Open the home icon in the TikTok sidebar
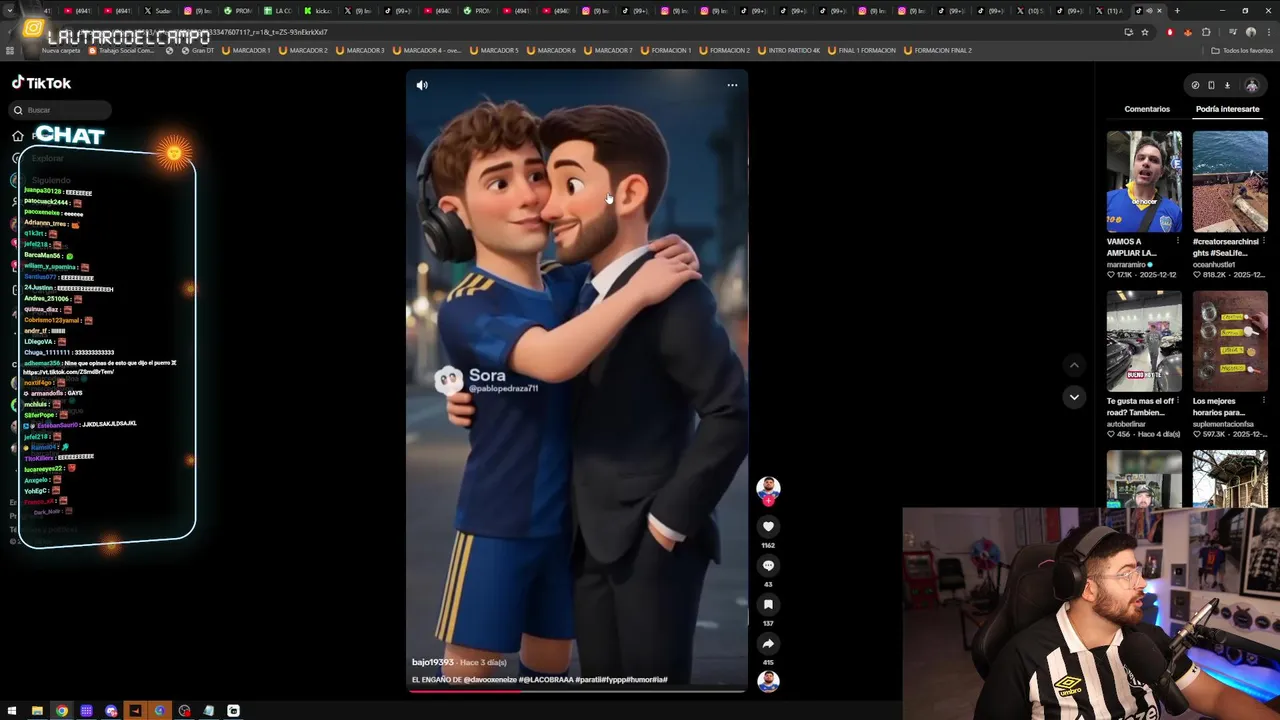Screen dimensions: 1280x720 click(x=18, y=136)
